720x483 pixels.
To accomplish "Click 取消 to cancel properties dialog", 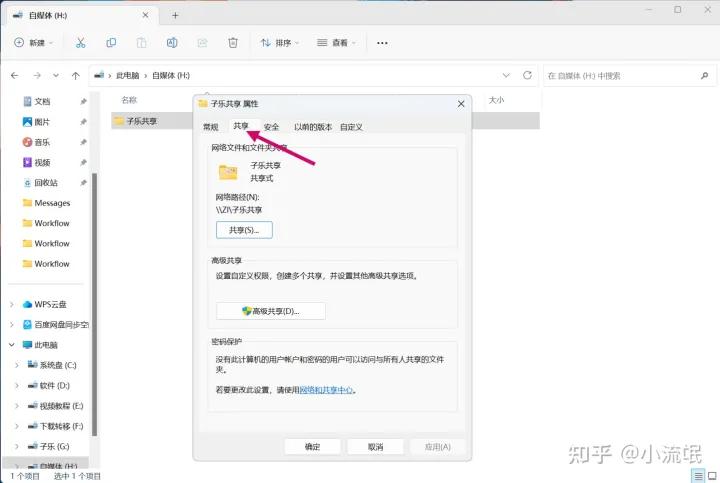I will [375, 447].
